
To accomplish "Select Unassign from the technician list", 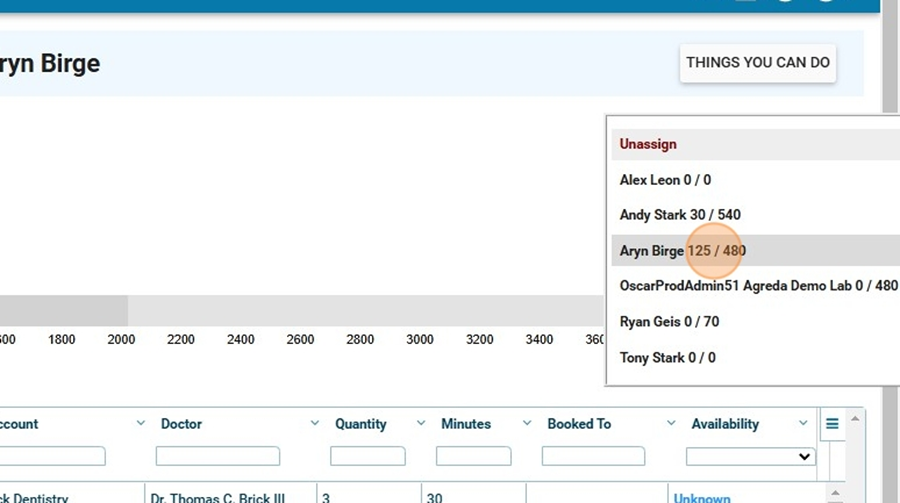I will tap(648, 144).
